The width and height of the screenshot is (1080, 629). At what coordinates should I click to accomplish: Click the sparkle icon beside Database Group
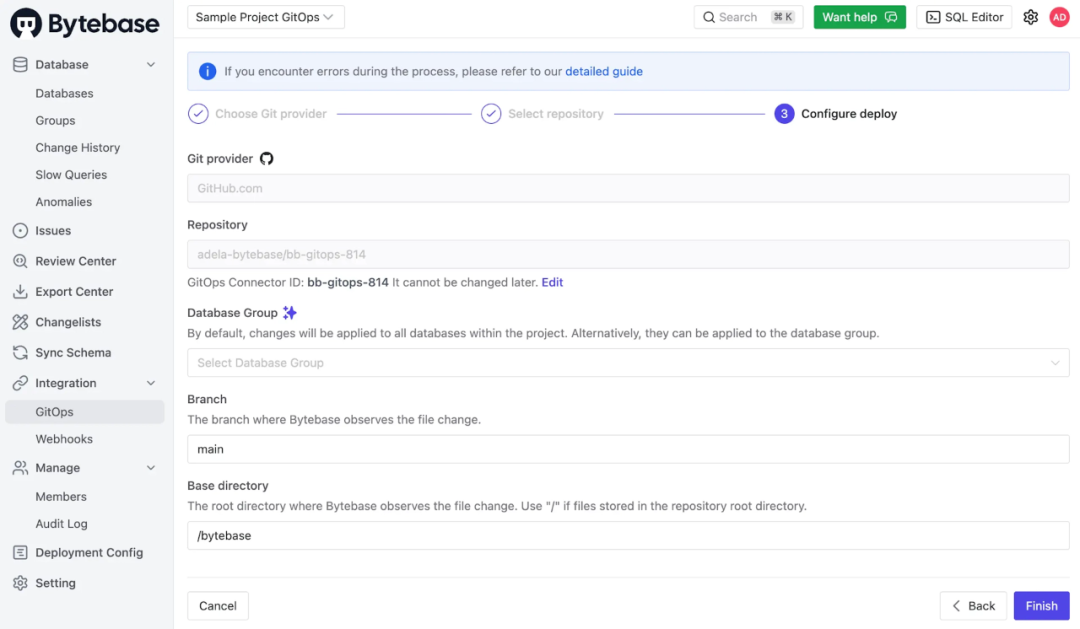(290, 313)
